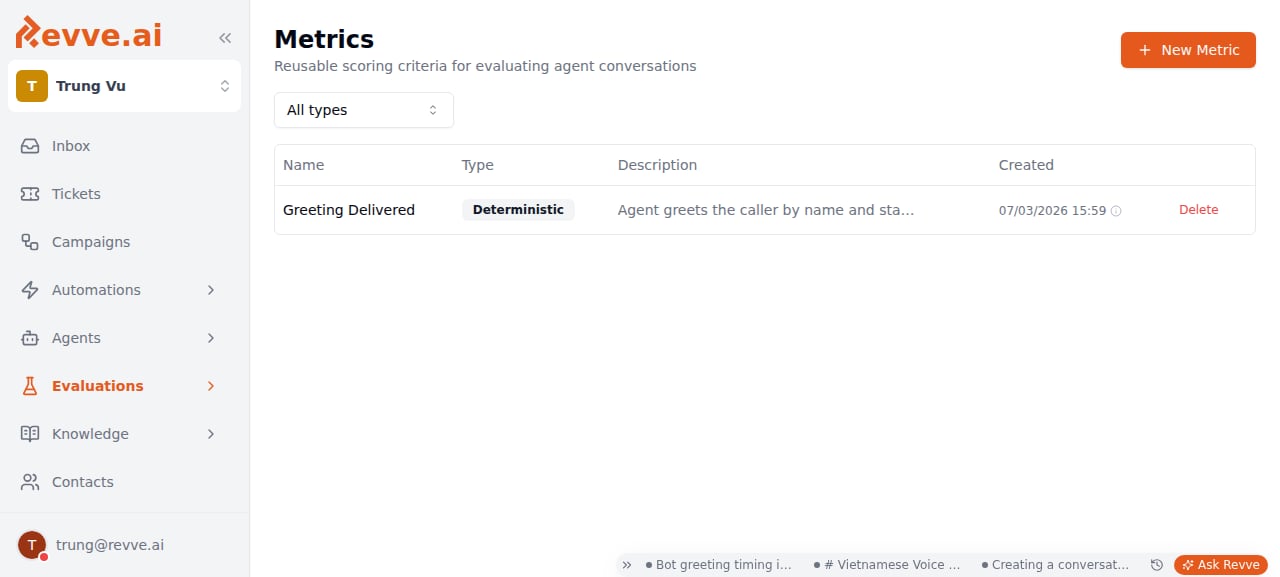Image resolution: width=1280 pixels, height=577 pixels.
Task: Expand the Evaluations submenu chevron
Action: 211,386
